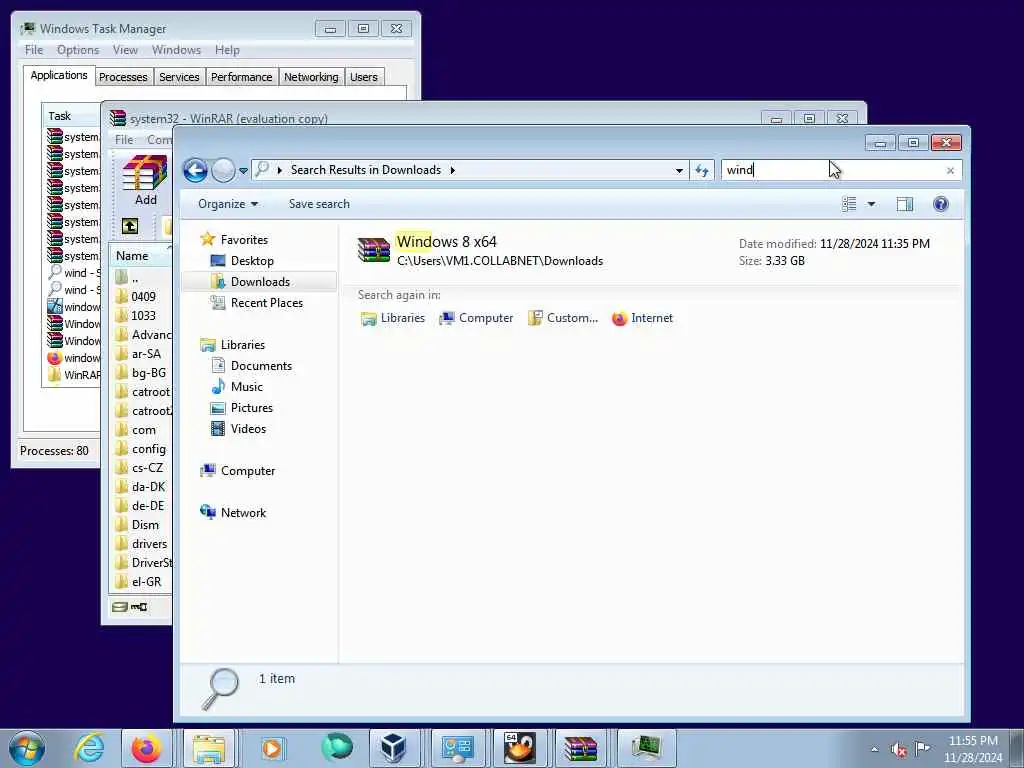1024x768 pixels.
Task: Open the Organize menu
Action: coord(228,204)
